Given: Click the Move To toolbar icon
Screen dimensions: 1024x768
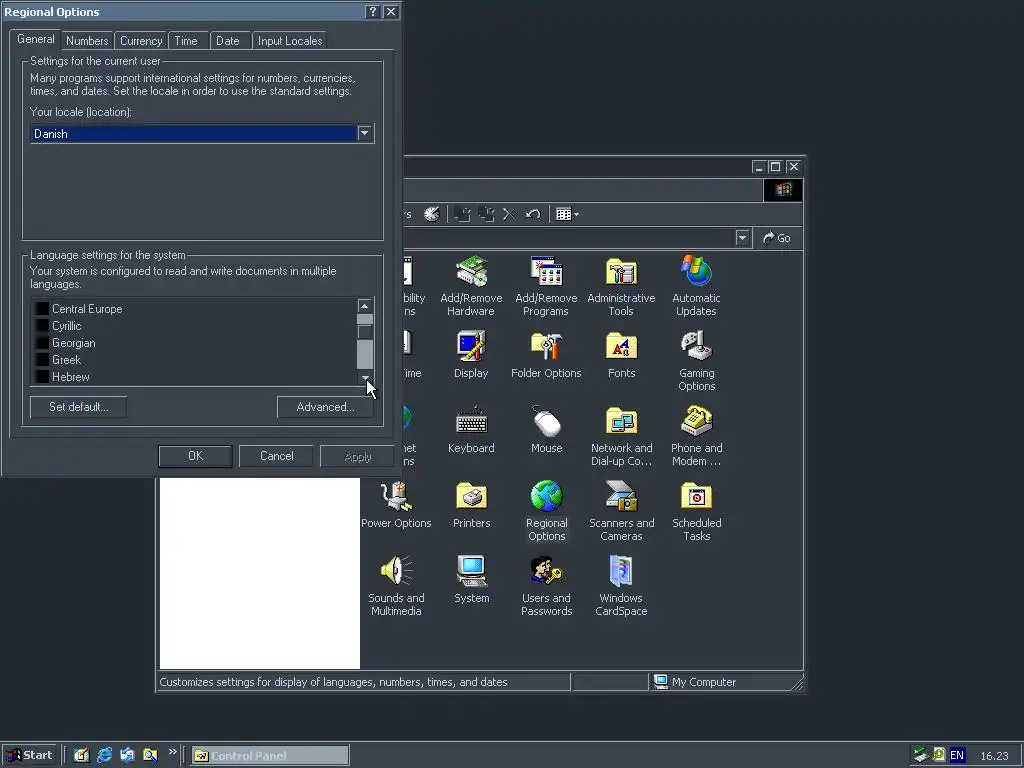Looking at the screenshot, I should tap(462, 214).
